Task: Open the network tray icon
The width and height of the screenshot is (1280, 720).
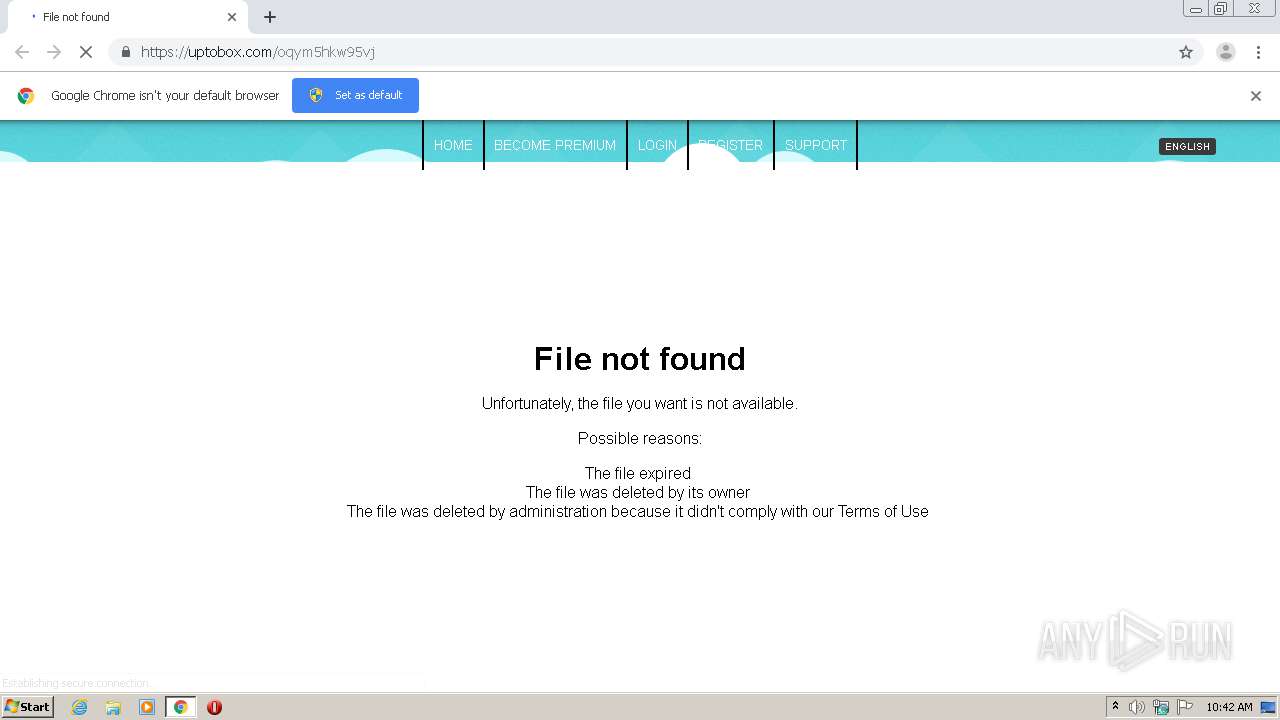Action: (1161, 707)
